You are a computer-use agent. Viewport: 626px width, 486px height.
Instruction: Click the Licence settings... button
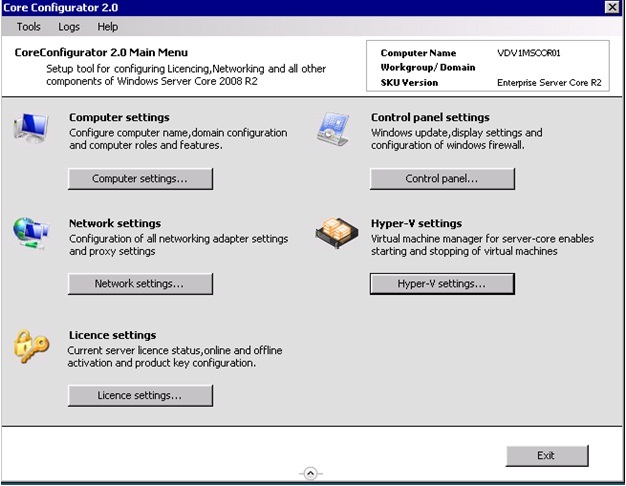pyautogui.click(x=140, y=396)
